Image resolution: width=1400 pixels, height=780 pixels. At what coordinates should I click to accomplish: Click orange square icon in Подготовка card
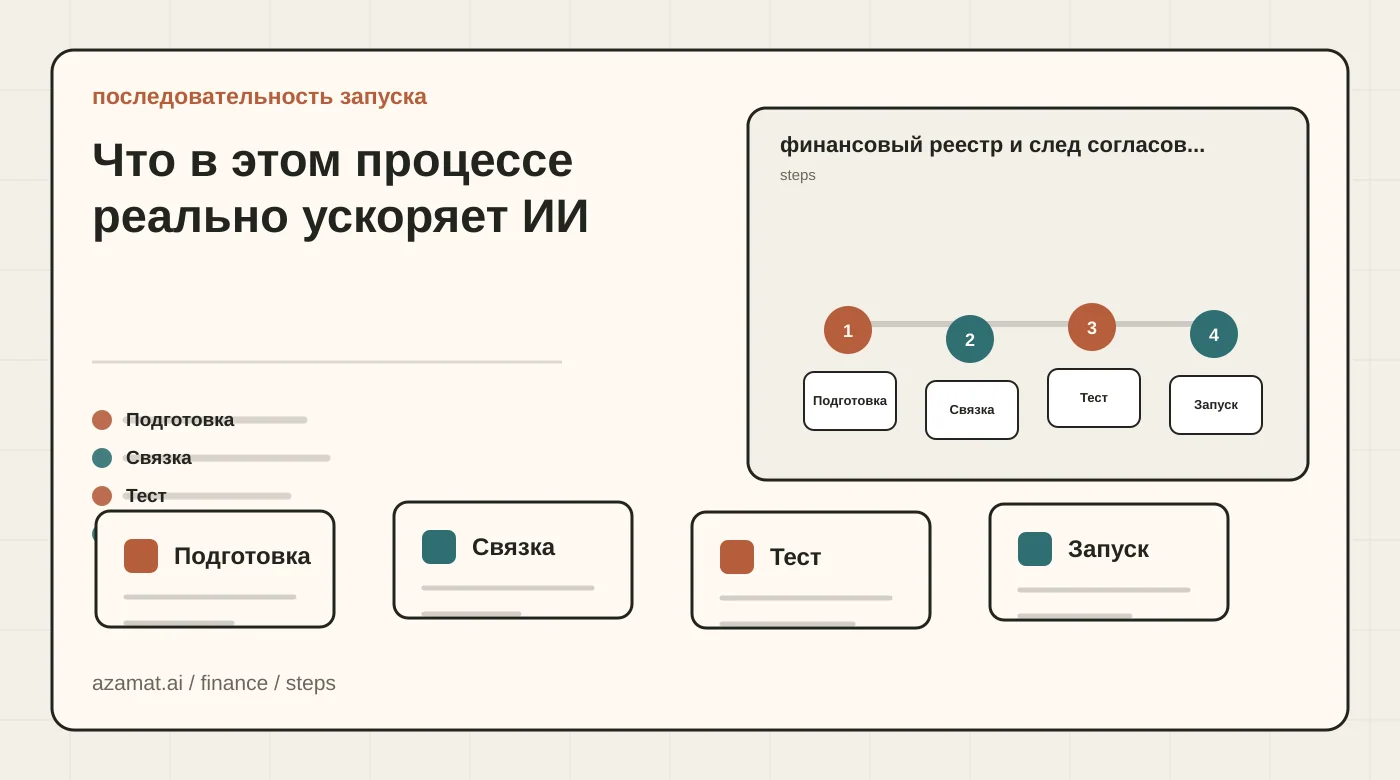click(x=141, y=556)
